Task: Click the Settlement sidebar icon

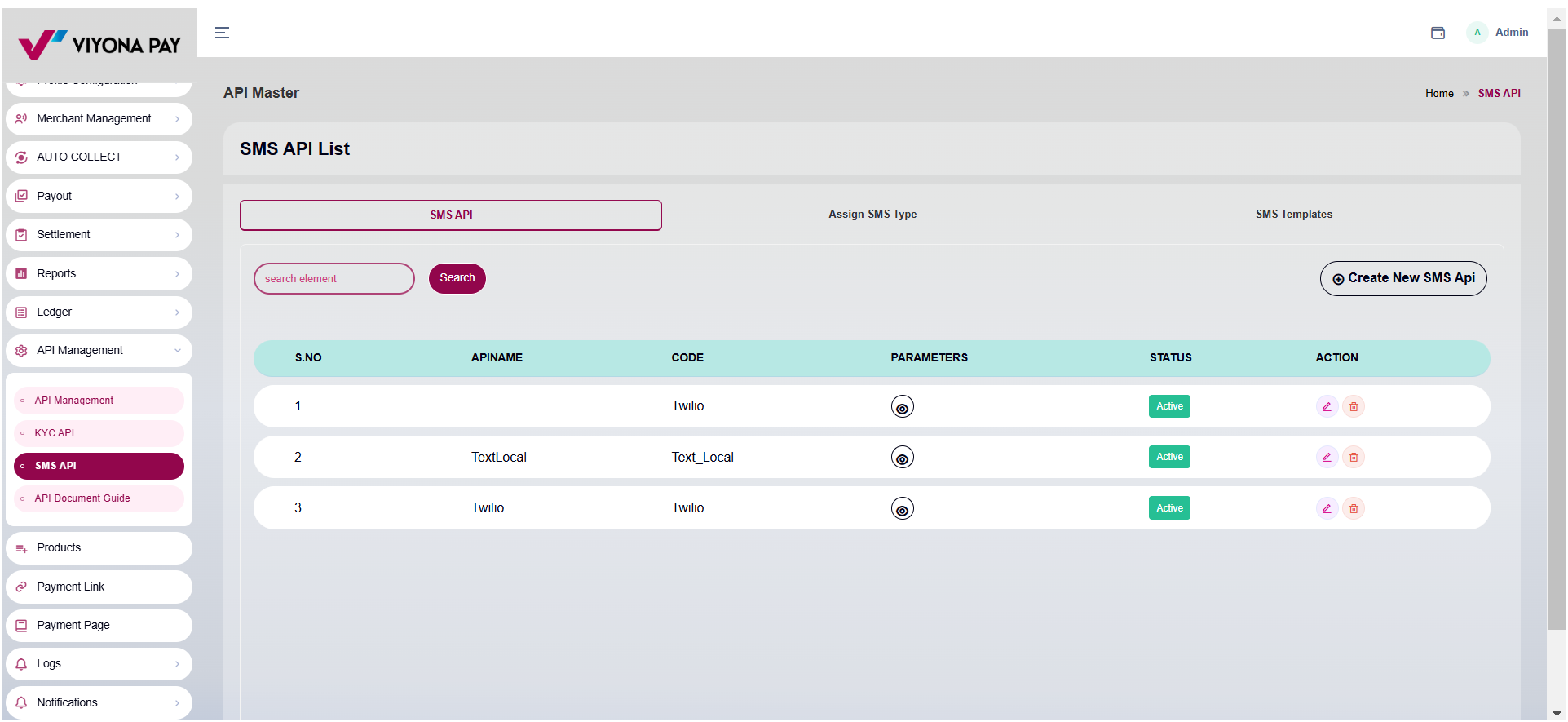Action: (x=21, y=235)
